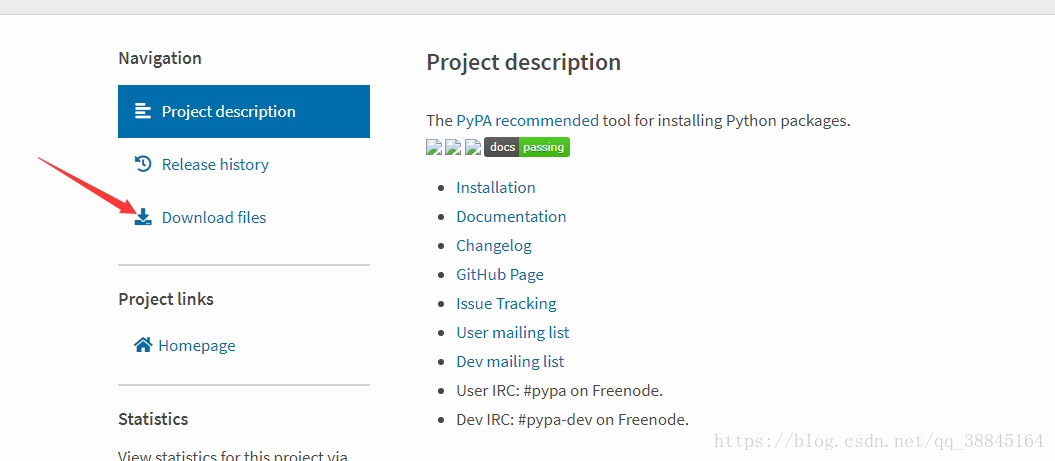The image size is (1055, 461).
Task: Open the Documentation link
Action: [511, 217]
